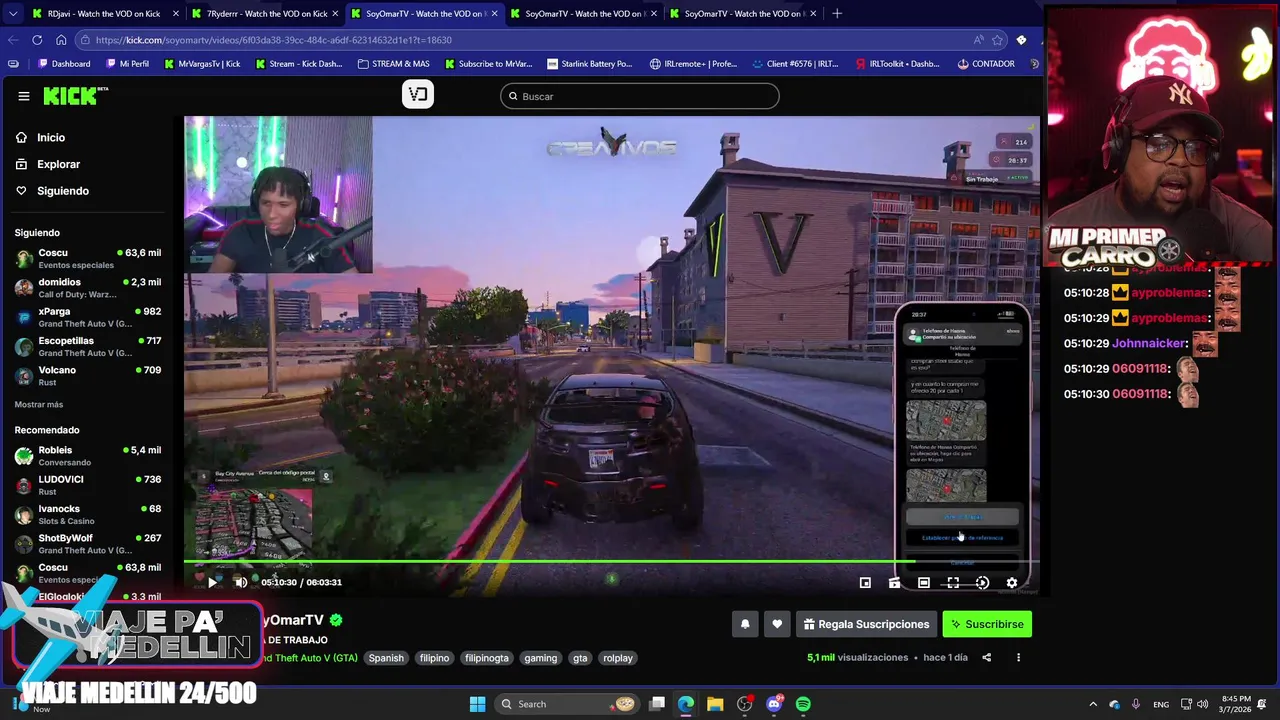1280x720 pixels.
Task: Open File Explorer from the taskbar
Action: tap(715, 704)
